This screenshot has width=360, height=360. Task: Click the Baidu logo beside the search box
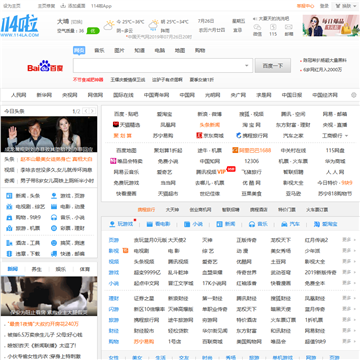tap(45, 66)
